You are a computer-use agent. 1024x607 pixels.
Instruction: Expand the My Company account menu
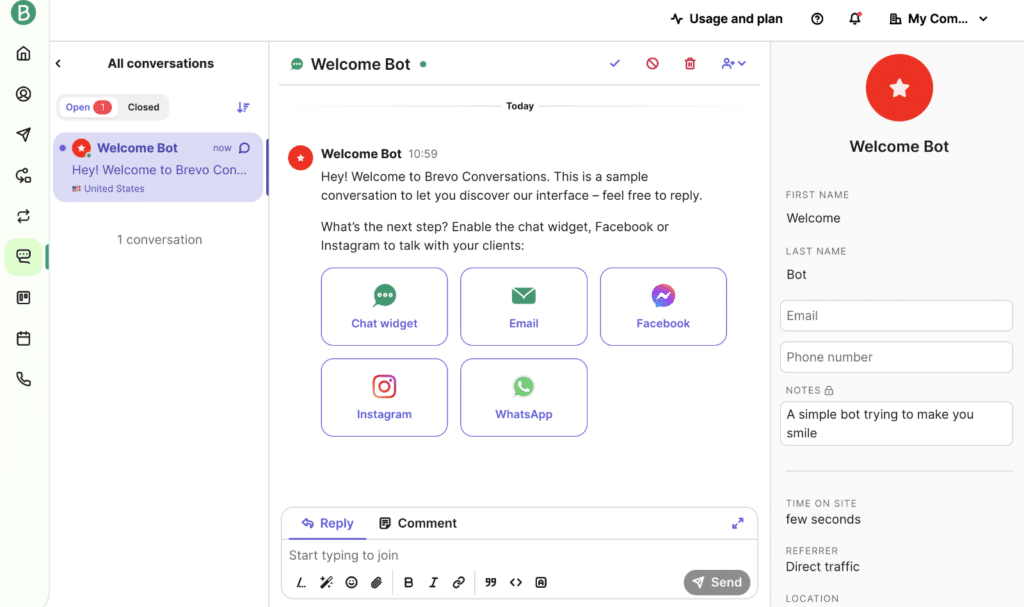click(x=937, y=19)
